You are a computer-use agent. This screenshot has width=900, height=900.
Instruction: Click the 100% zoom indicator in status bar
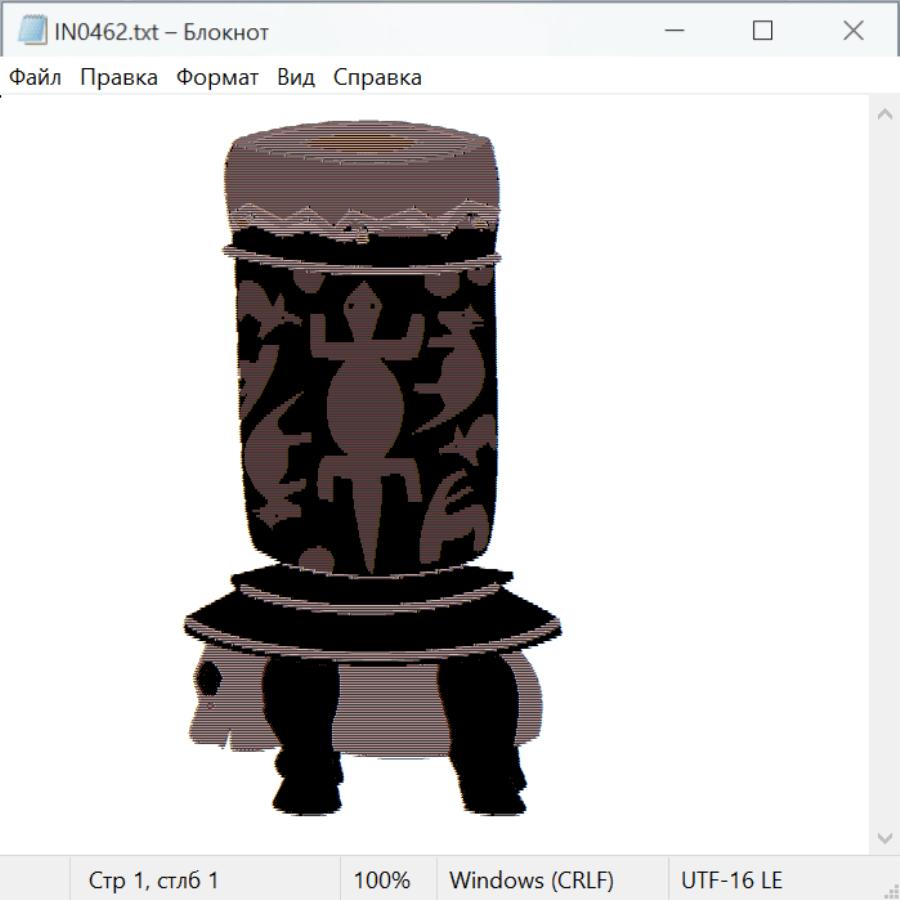point(382,880)
